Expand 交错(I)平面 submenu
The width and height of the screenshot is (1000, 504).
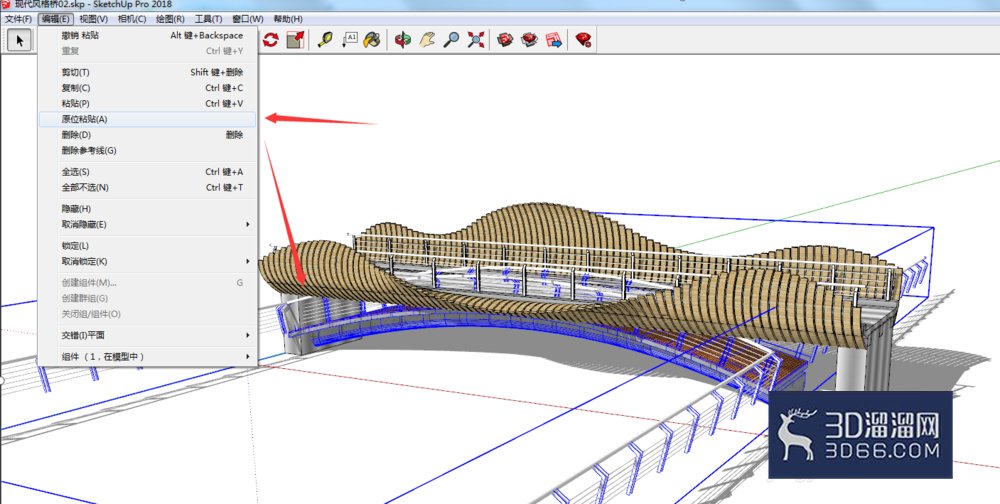click(148, 335)
